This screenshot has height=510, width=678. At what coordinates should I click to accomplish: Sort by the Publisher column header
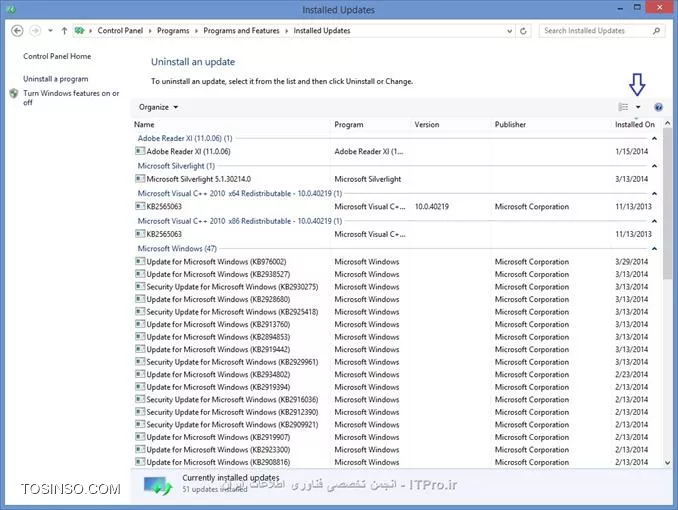click(510, 125)
